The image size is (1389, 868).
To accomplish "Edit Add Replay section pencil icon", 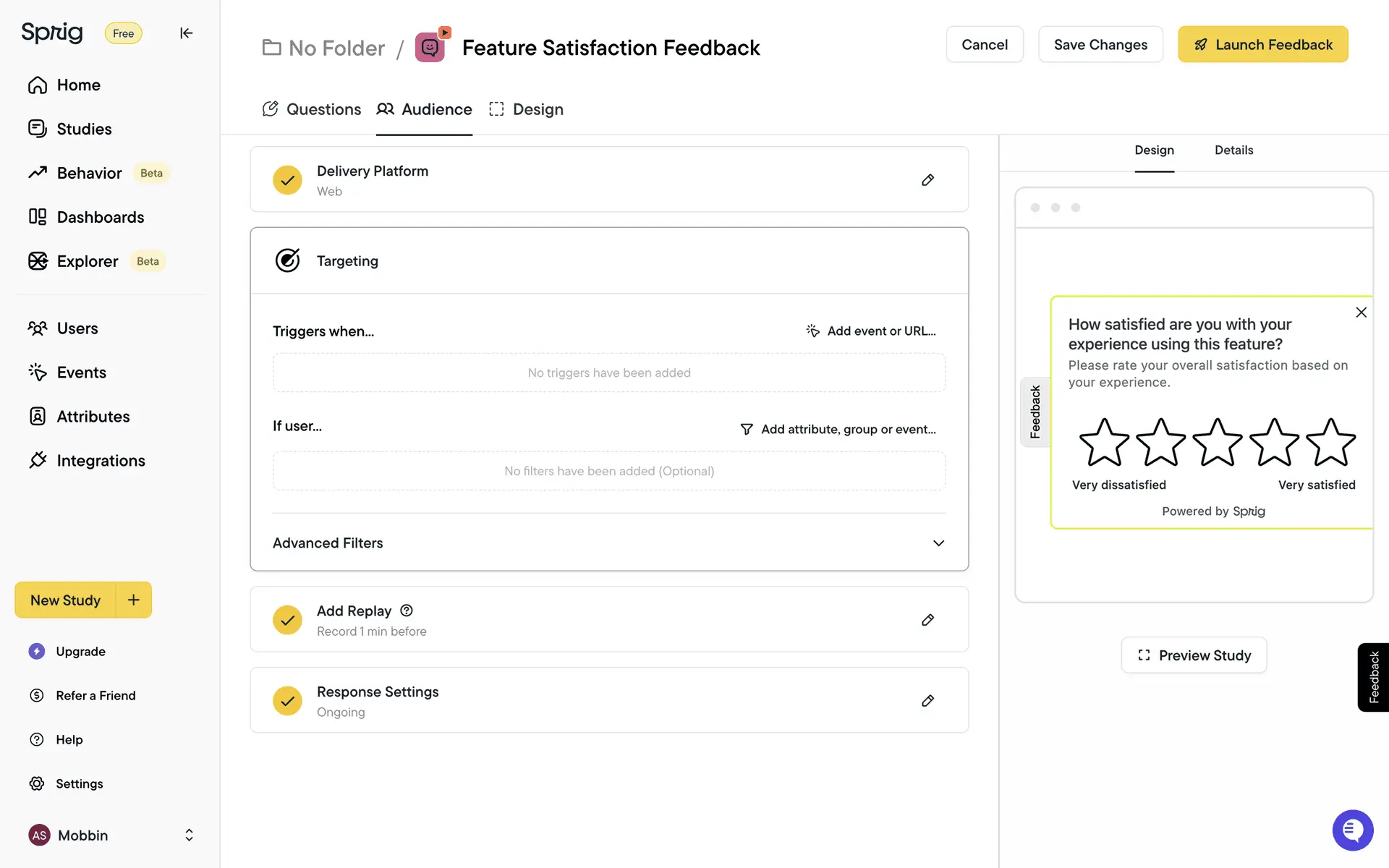I will pyautogui.click(x=927, y=620).
